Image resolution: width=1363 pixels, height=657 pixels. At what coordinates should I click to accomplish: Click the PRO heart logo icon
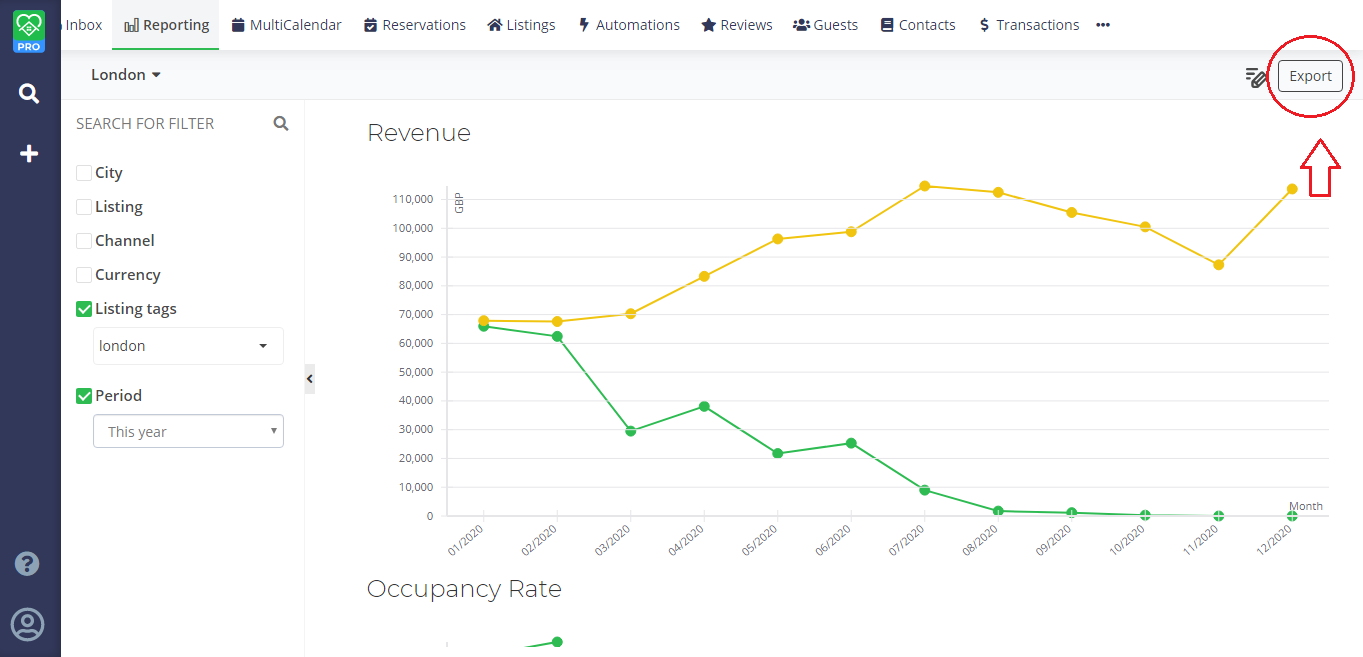click(29, 30)
